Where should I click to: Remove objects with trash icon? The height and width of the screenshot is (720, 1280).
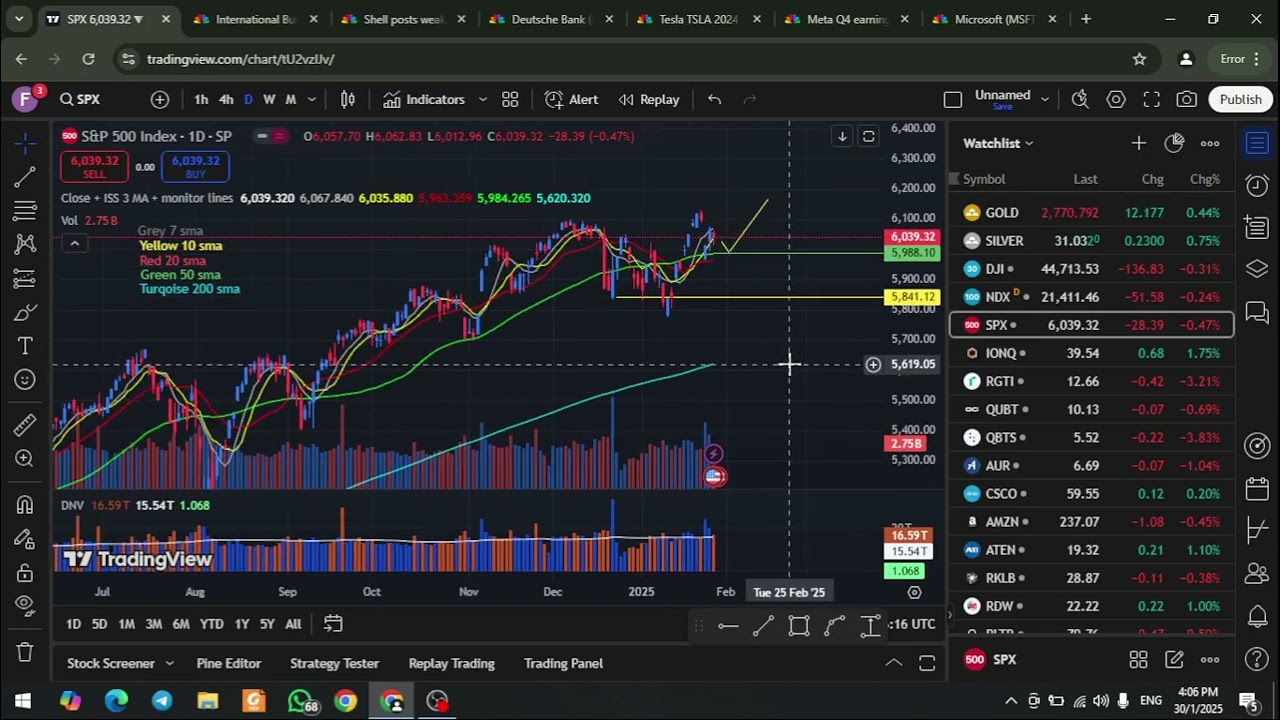click(25, 652)
